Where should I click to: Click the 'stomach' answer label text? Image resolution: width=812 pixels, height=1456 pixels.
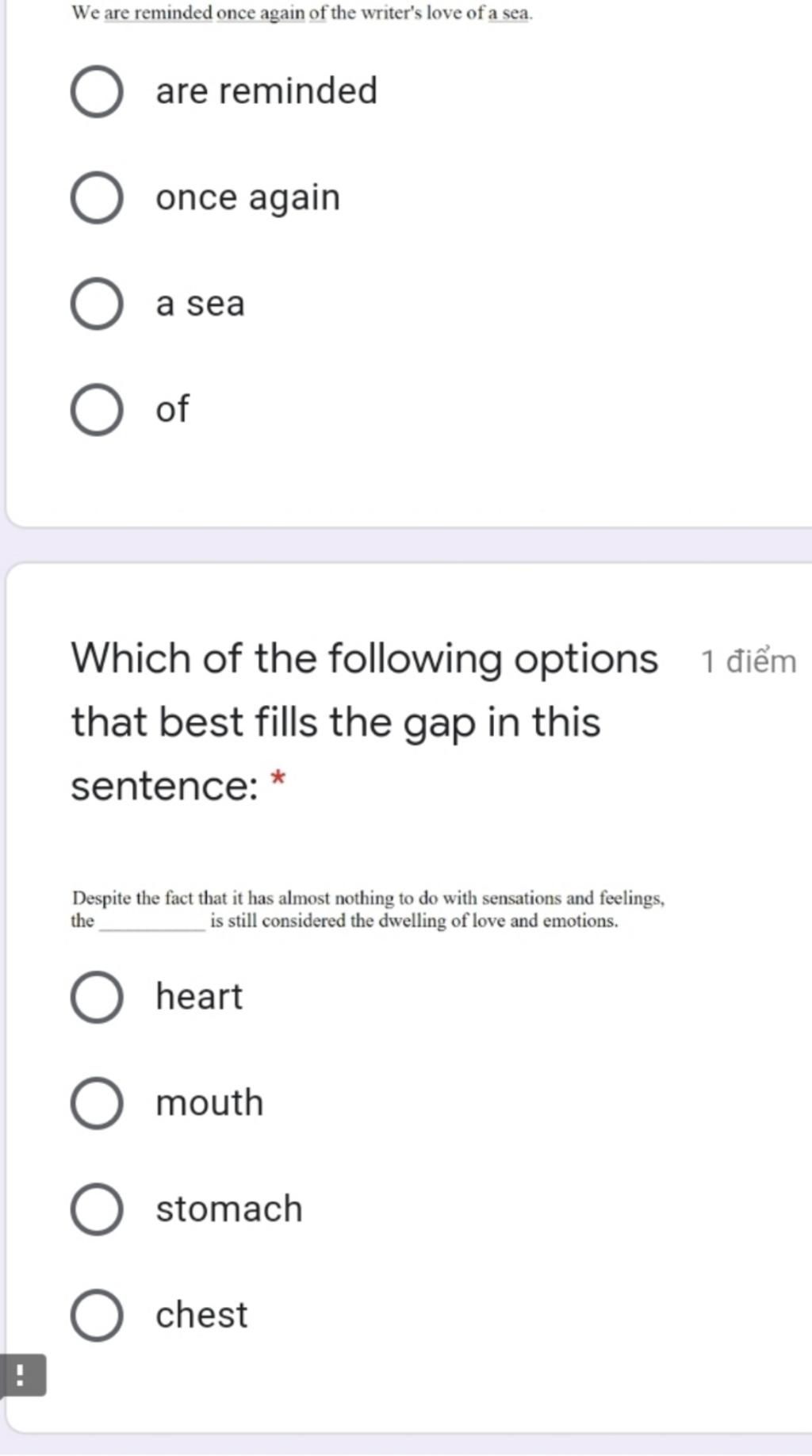click(229, 1209)
